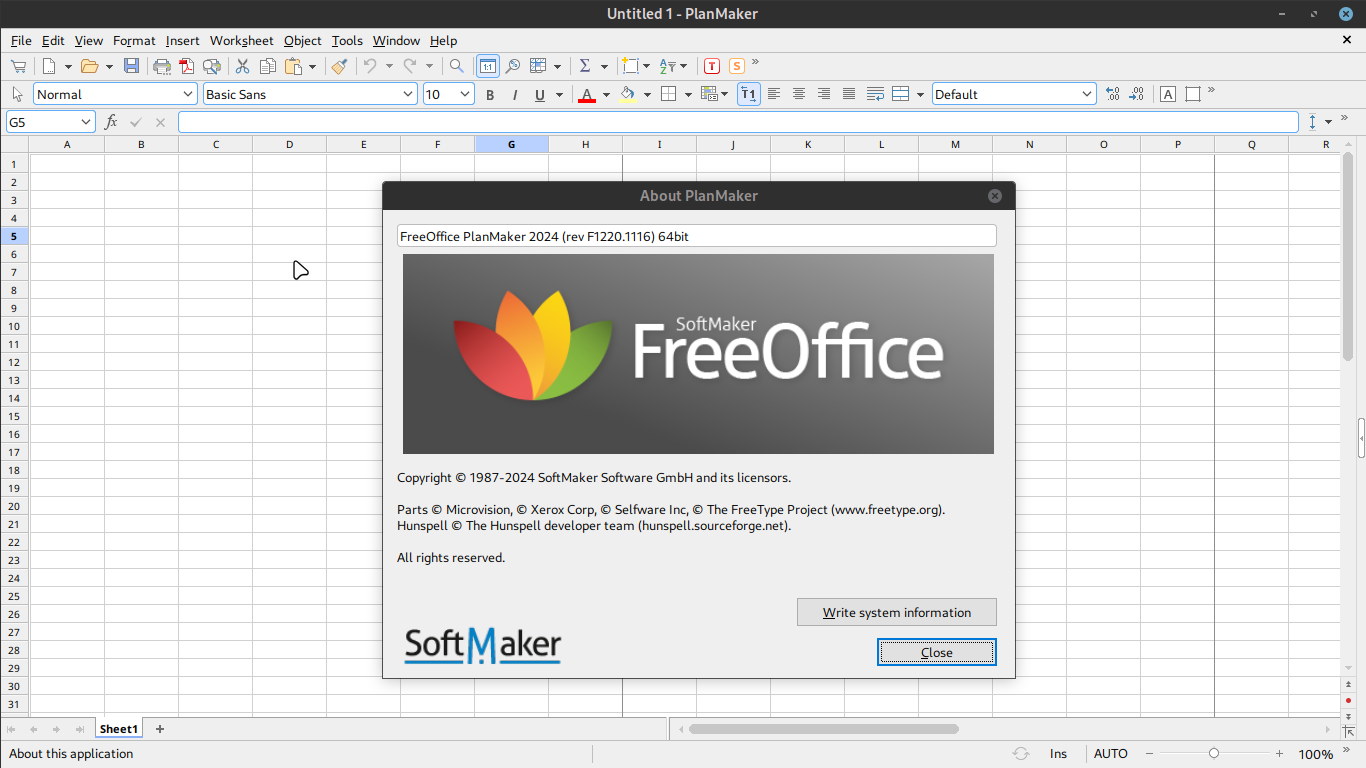Click the fx insert function icon
Image resolution: width=1366 pixels, height=768 pixels.
click(x=111, y=122)
